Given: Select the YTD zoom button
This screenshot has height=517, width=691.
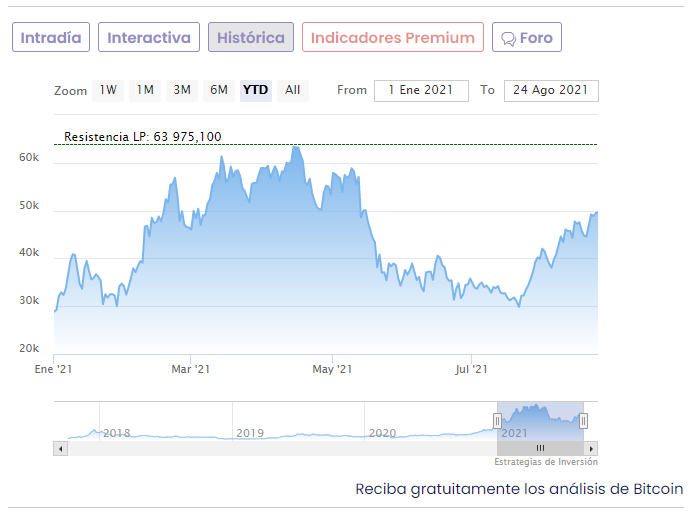Looking at the screenshot, I should click(x=256, y=90).
